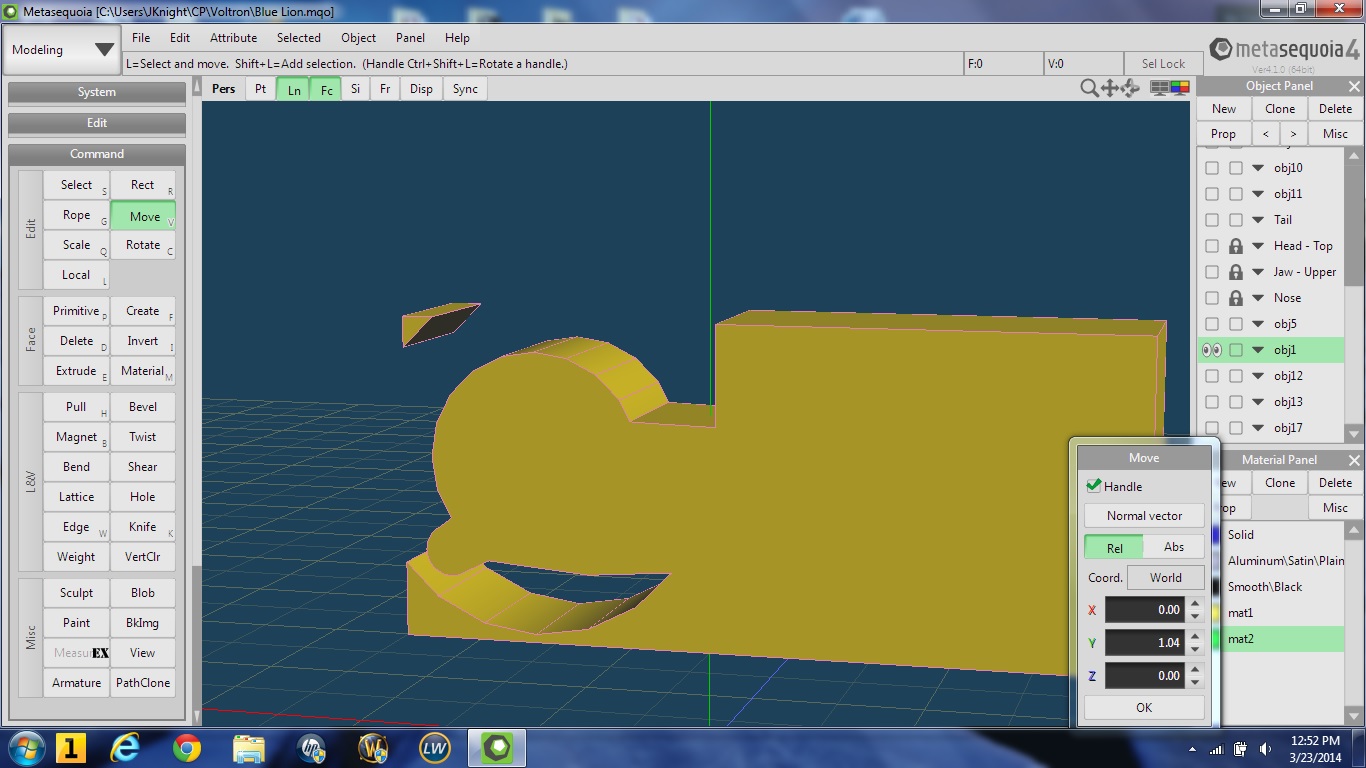Click the Material Panel scroll up arrow
Viewport: 1366px width, 768px height.
[1355, 529]
